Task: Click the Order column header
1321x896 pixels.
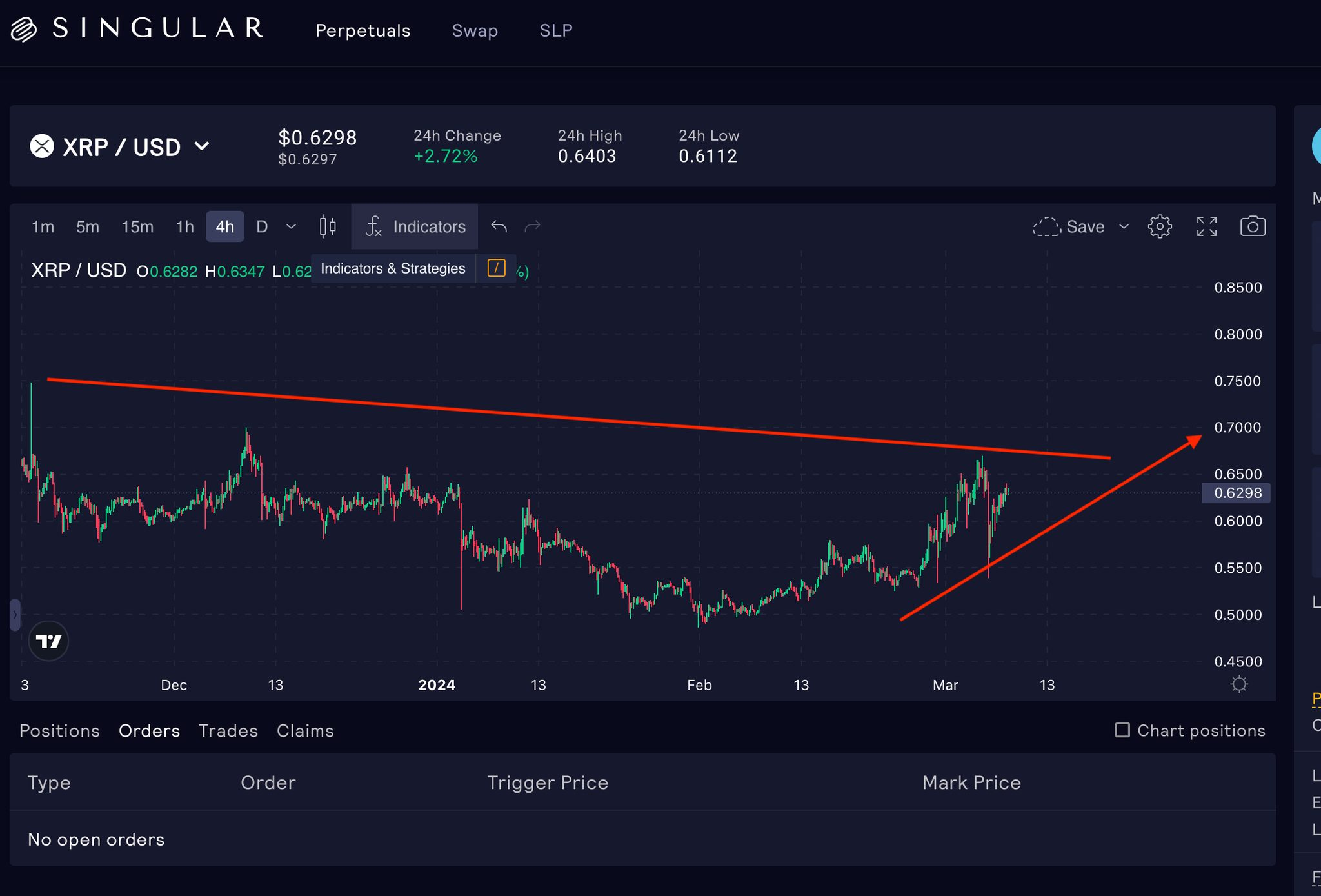Action: point(268,782)
